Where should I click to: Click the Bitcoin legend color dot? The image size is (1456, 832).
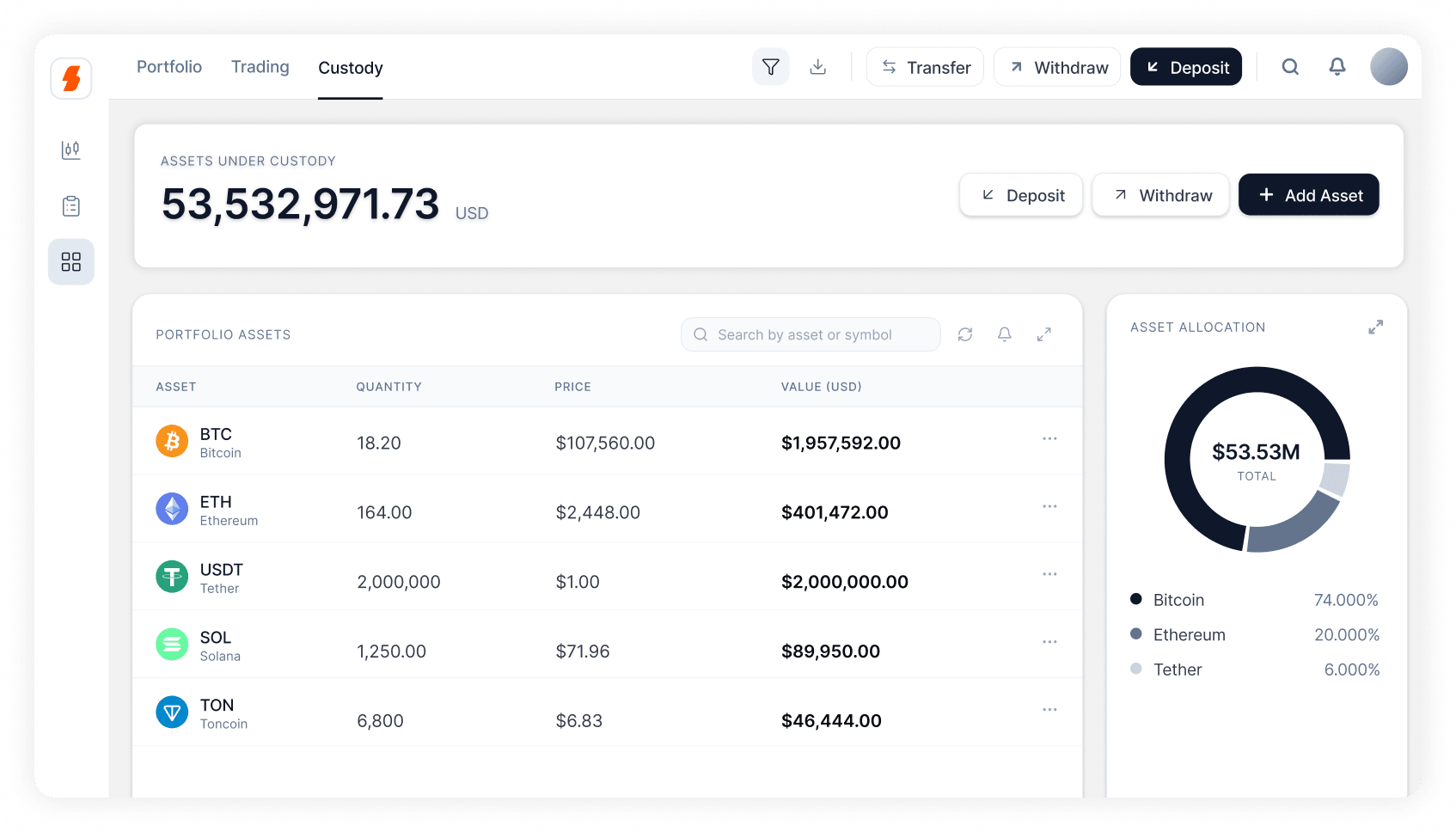1136,599
